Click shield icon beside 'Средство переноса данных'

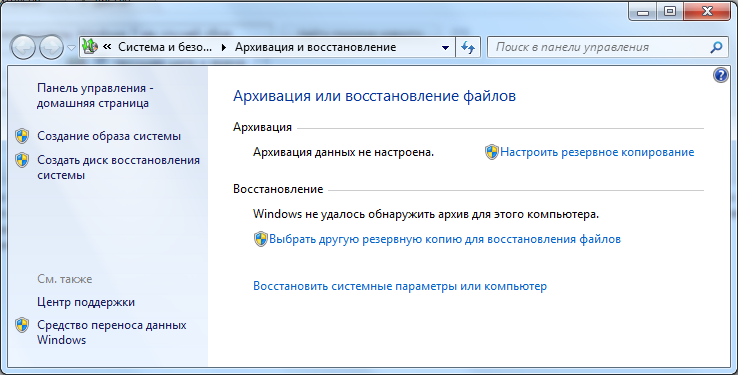tap(22, 325)
